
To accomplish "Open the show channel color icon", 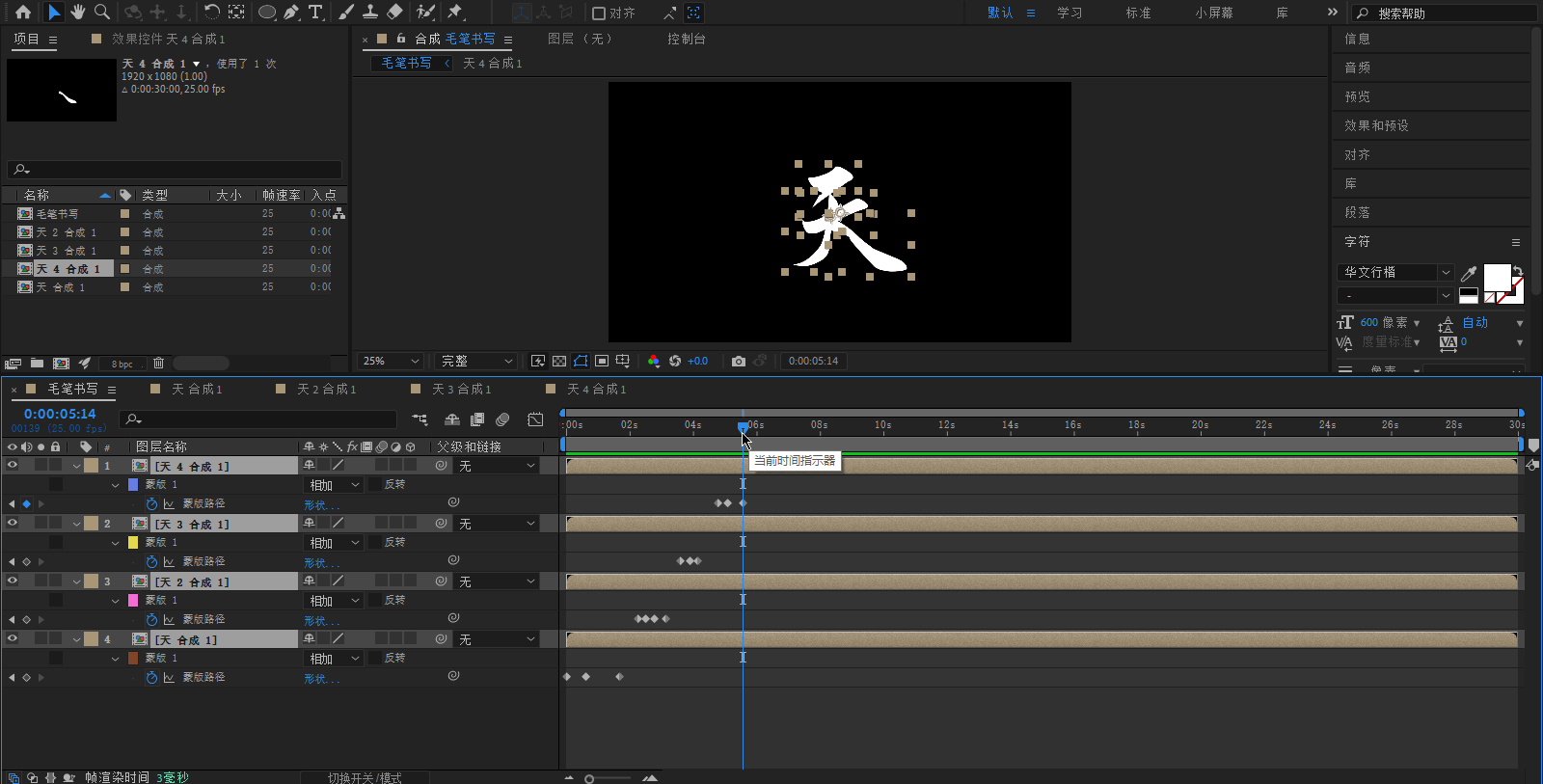I will 654,361.
